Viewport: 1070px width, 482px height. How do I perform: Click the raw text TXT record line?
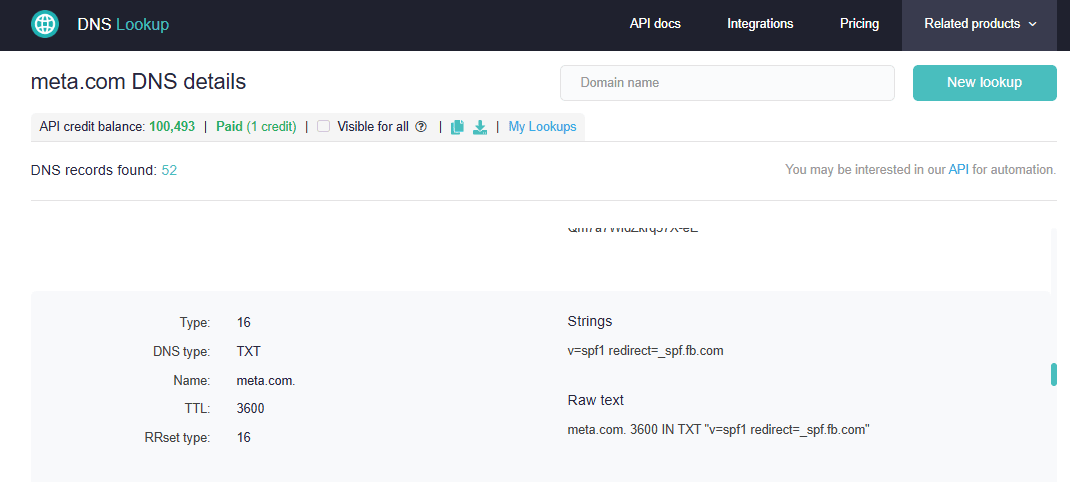click(718, 429)
